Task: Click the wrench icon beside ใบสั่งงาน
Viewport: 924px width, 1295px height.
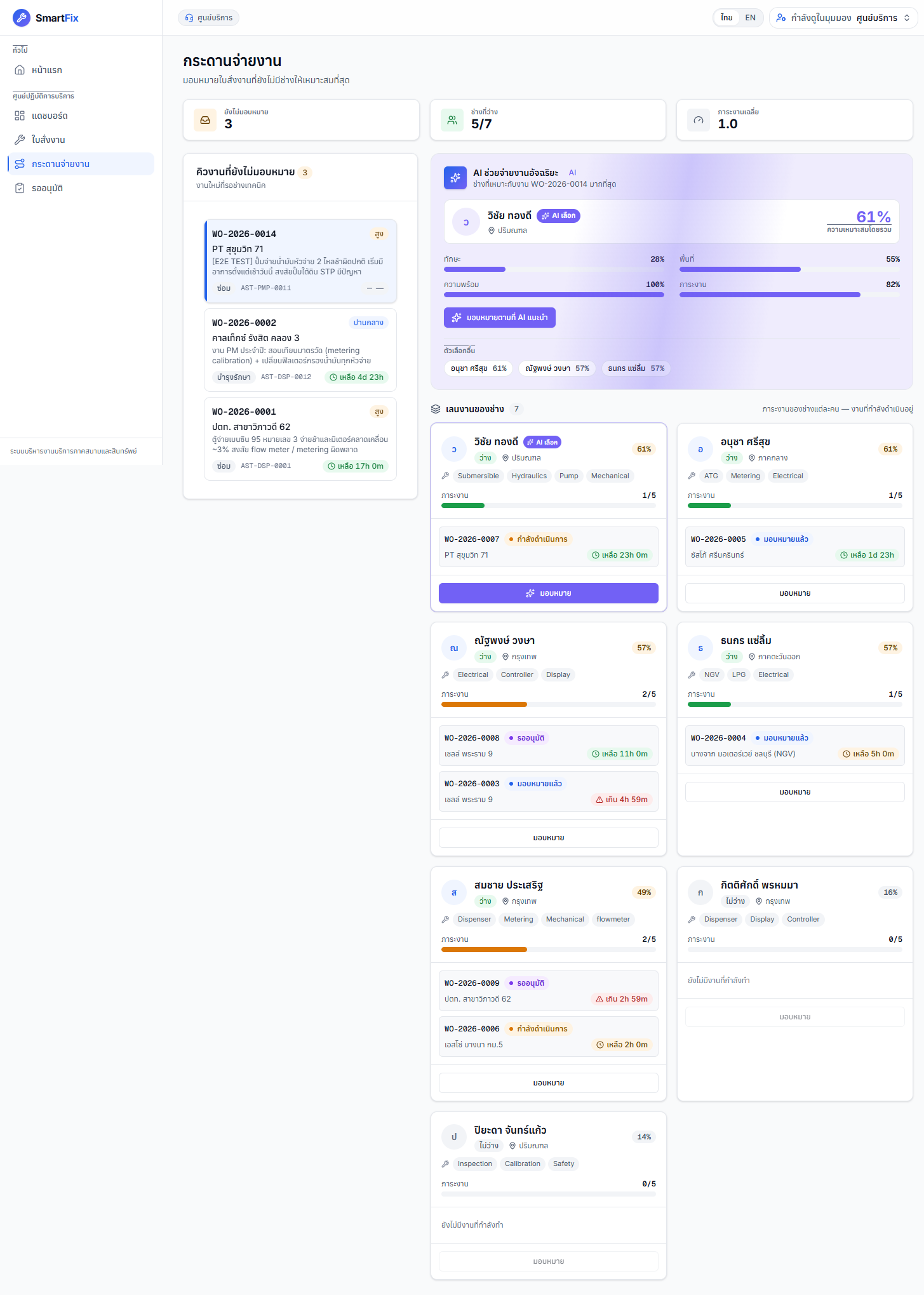Action: 20,140
